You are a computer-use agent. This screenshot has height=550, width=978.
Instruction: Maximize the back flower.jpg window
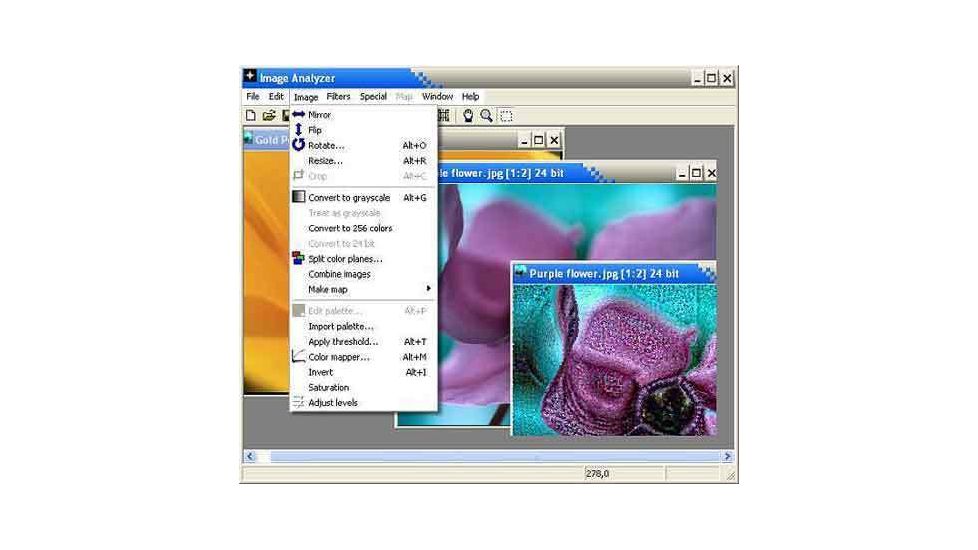point(696,173)
